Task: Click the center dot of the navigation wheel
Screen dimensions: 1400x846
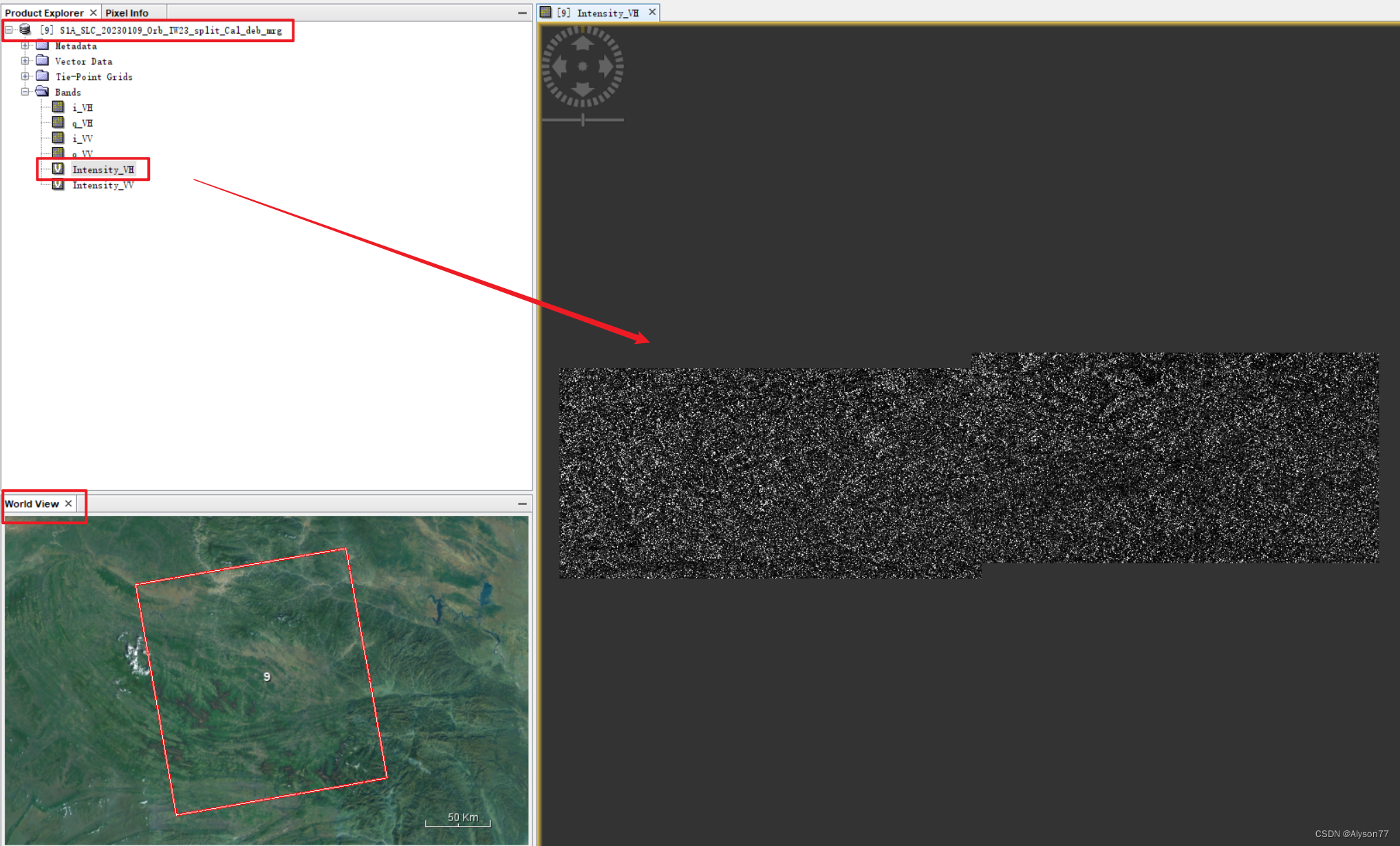Action: pyautogui.click(x=583, y=67)
